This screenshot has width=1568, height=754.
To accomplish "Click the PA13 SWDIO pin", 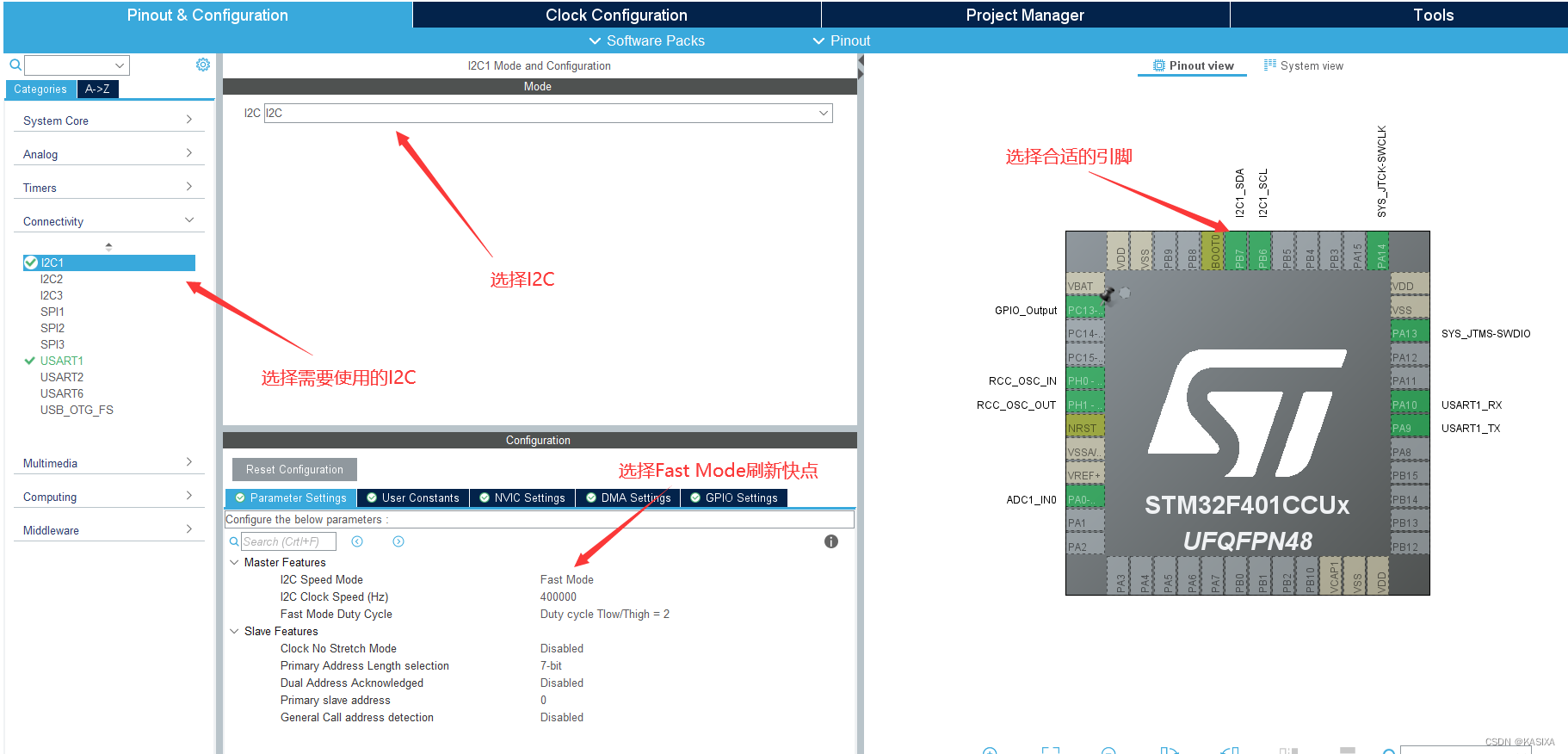I will pos(1410,333).
